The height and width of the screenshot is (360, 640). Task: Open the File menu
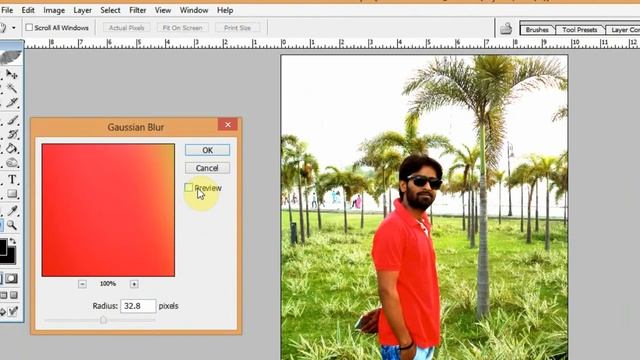click(7, 10)
